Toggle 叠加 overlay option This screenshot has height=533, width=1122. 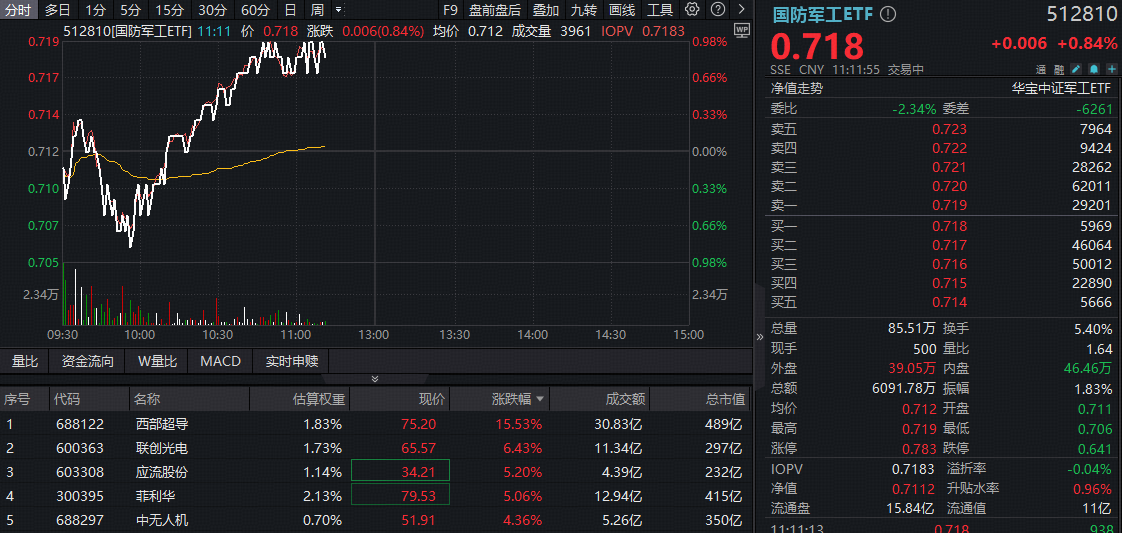pos(546,10)
